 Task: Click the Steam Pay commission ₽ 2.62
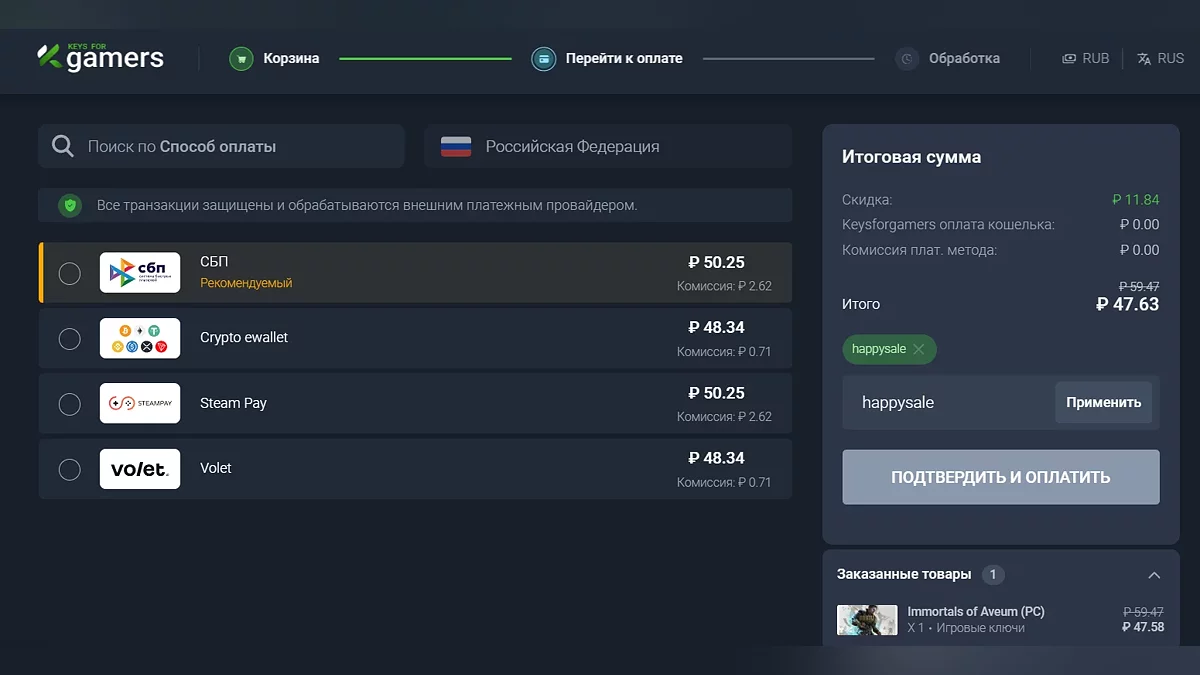pos(724,417)
